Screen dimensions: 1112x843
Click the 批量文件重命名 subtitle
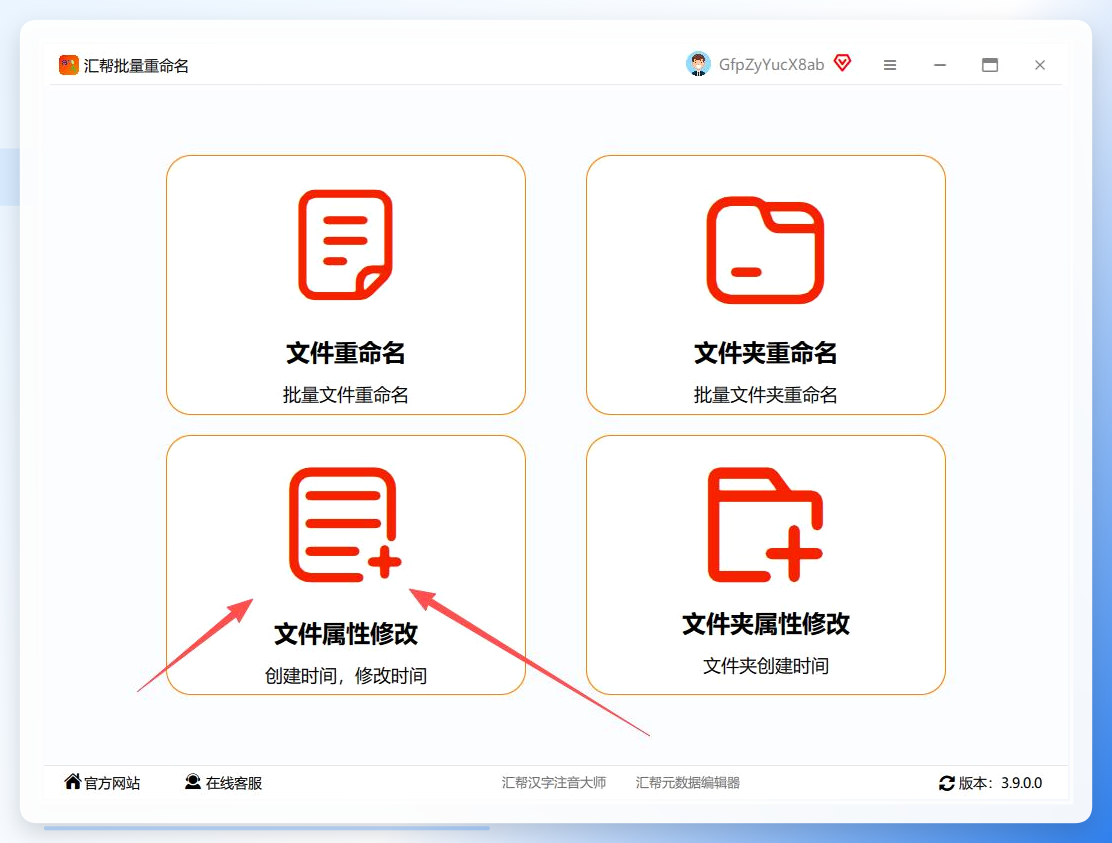coord(345,395)
